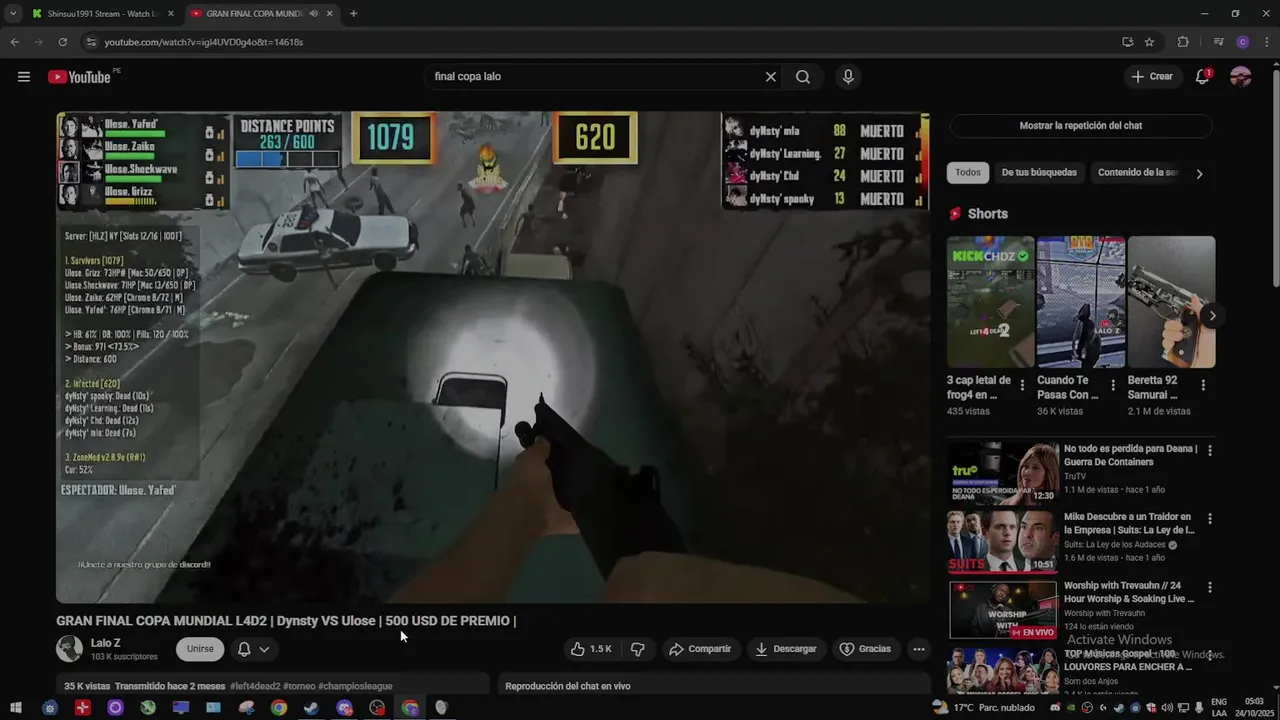Like the video (1.5 K)
Image resolution: width=1280 pixels, height=720 pixels.
[591, 649]
